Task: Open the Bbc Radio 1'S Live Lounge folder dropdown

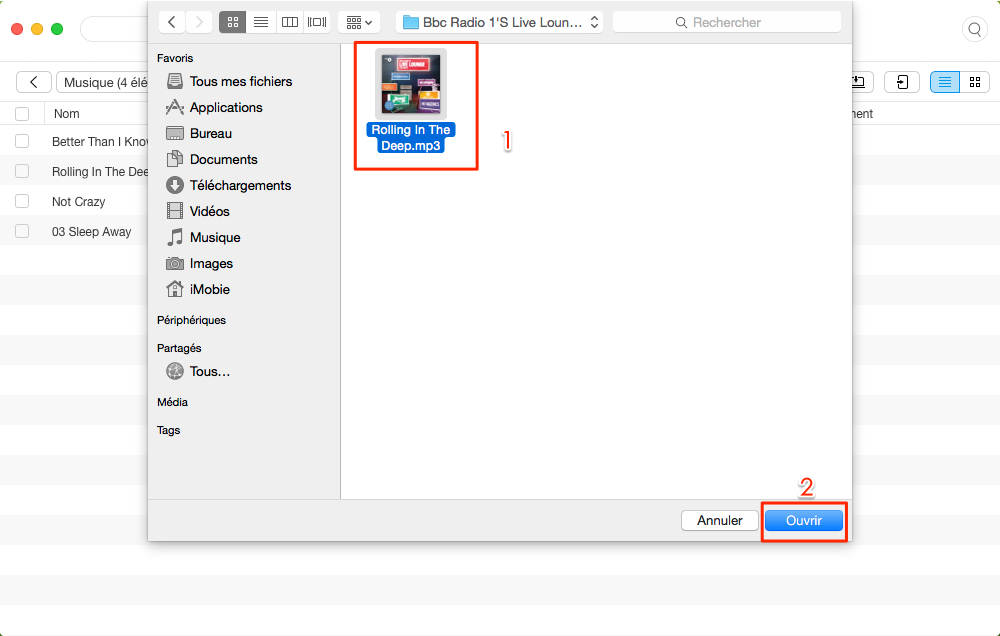Action: (x=499, y=22)
